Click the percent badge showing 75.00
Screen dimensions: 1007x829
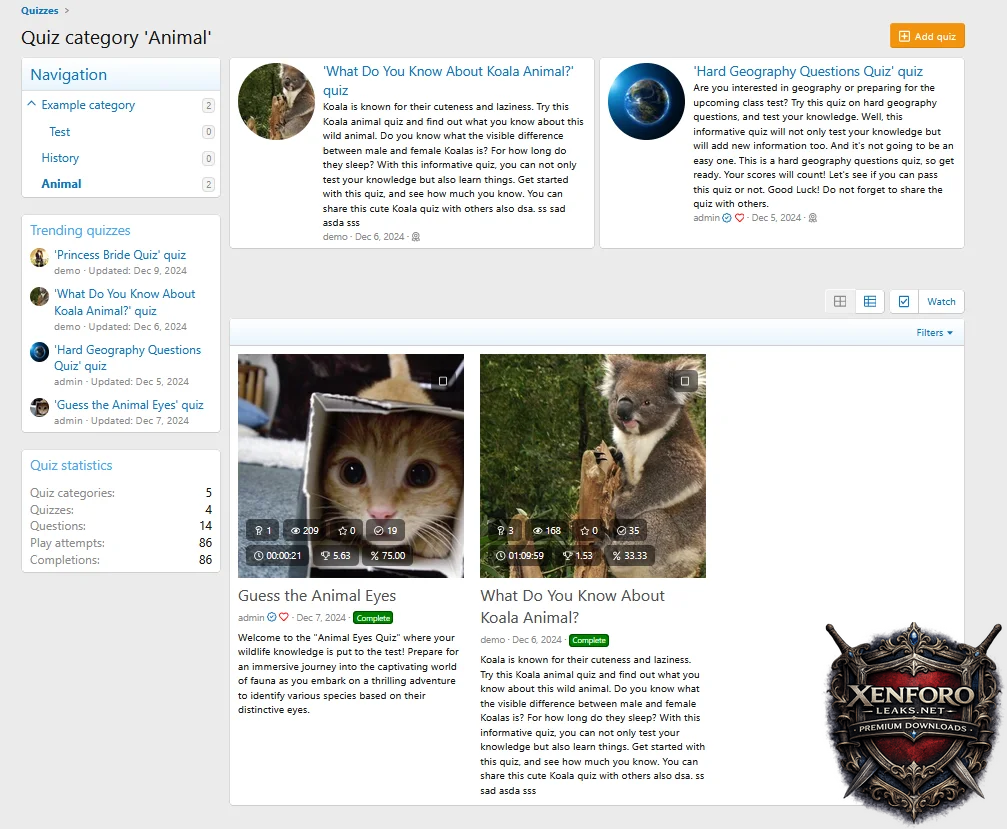pyautogui.click(x=387, y=555)
